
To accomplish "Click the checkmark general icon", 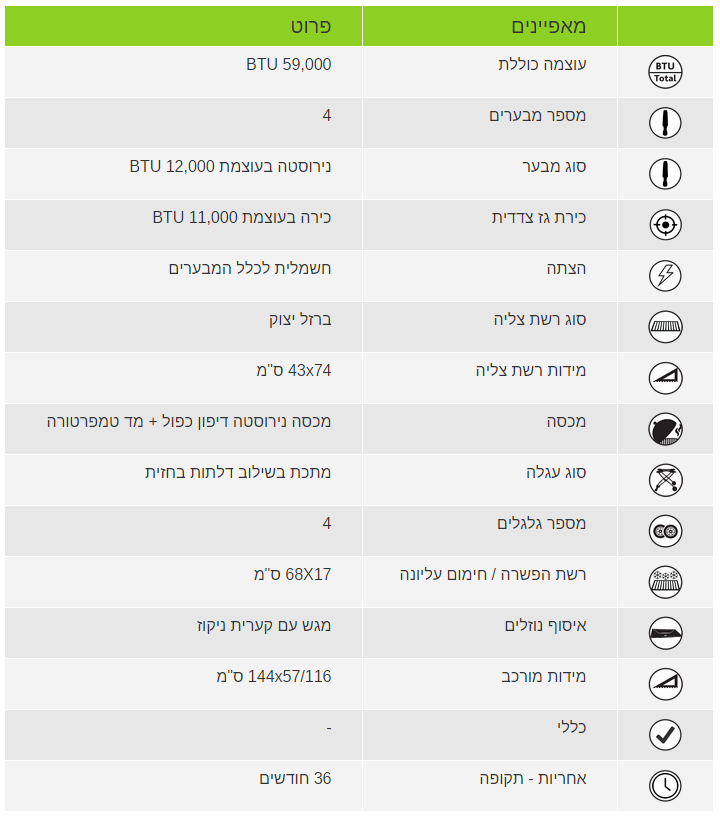I will click(665, 735).
